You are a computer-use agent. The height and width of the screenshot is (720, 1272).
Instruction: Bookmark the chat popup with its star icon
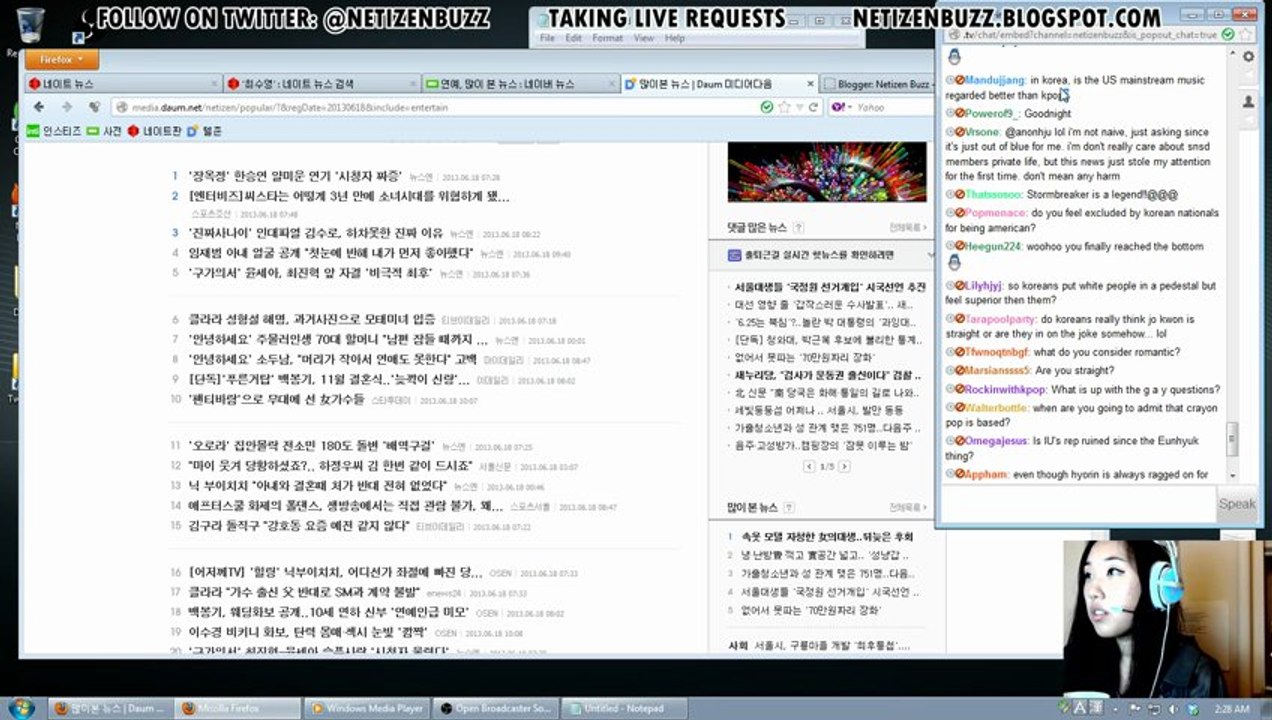click(1246, 34)
